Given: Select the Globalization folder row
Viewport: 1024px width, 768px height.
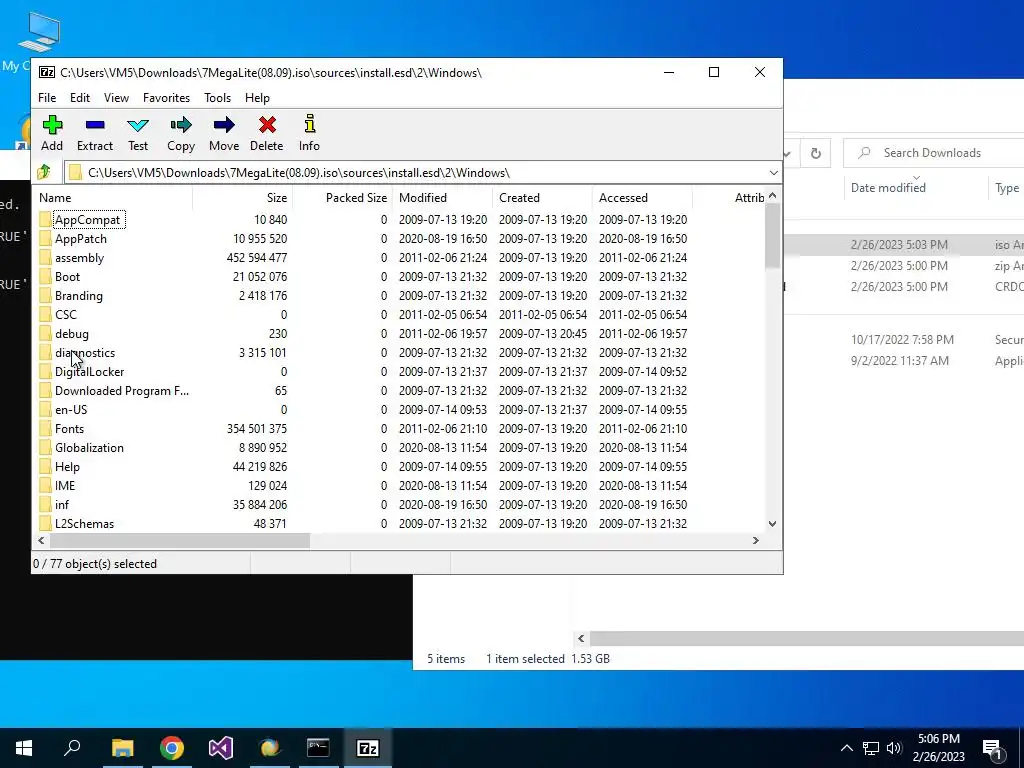Looking at the screenshot, I should pos(399,447).
